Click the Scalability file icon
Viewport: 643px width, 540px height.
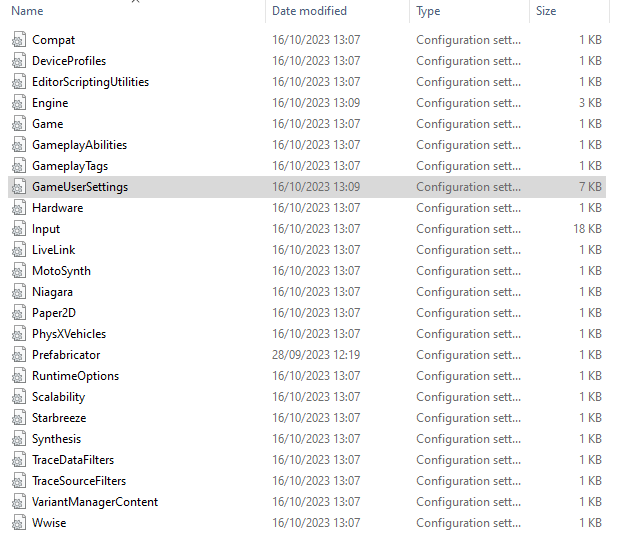pyautogui.click(x=19, y=397)
